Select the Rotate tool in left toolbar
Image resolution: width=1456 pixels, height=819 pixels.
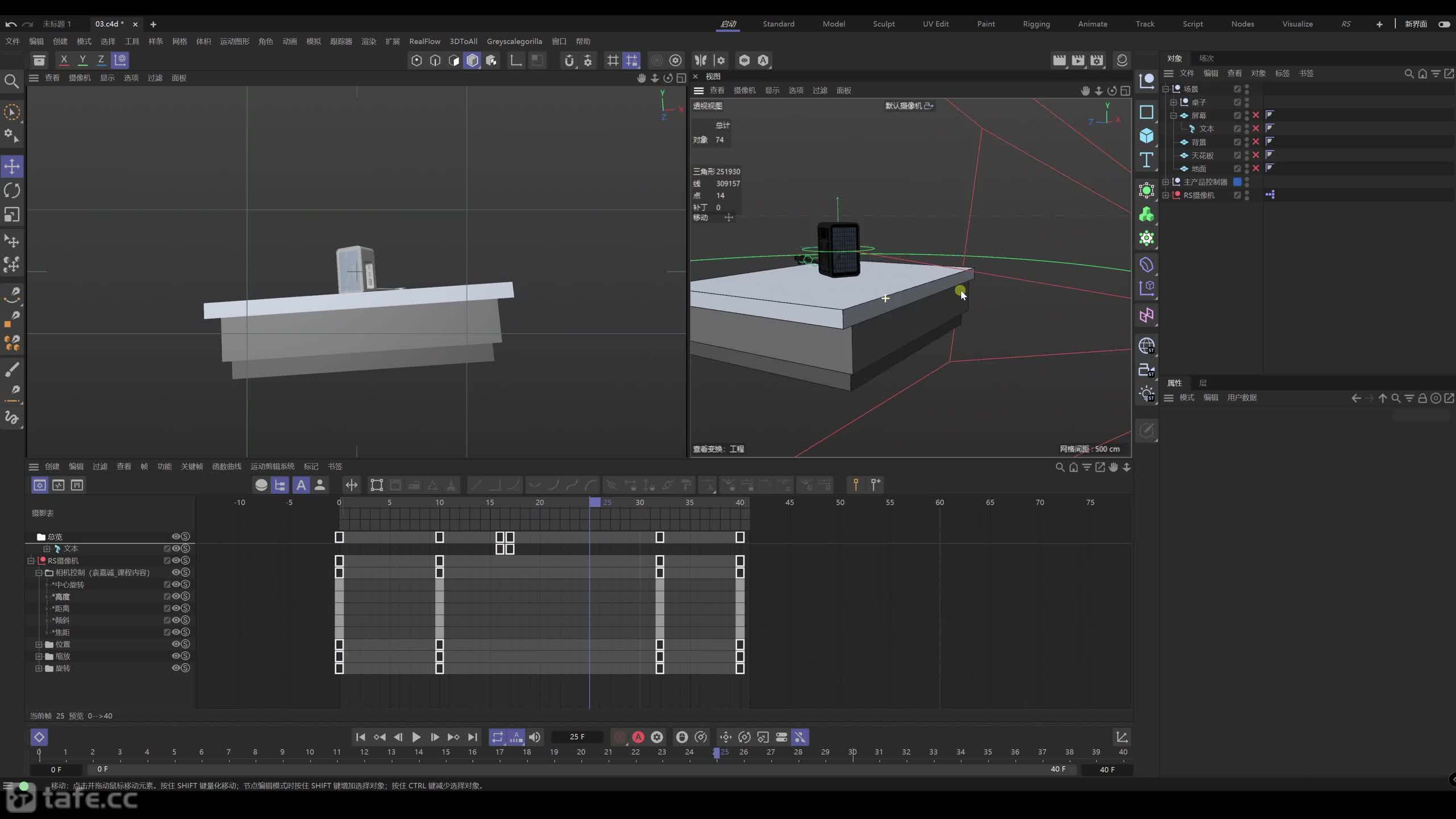12,191
